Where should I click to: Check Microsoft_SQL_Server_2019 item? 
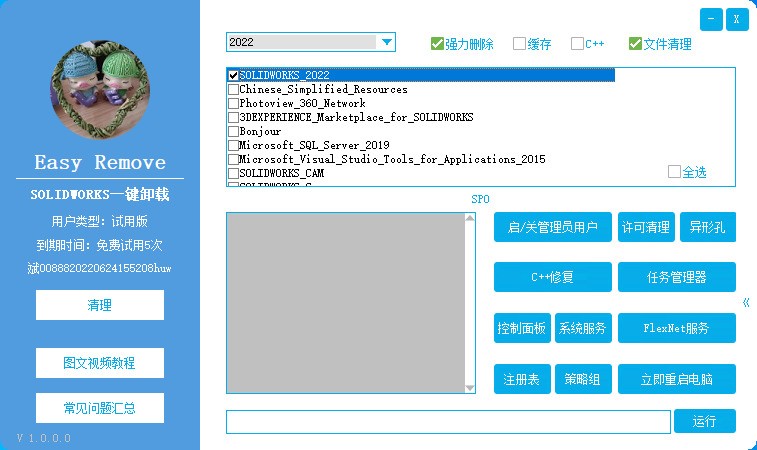click(233, 145)
